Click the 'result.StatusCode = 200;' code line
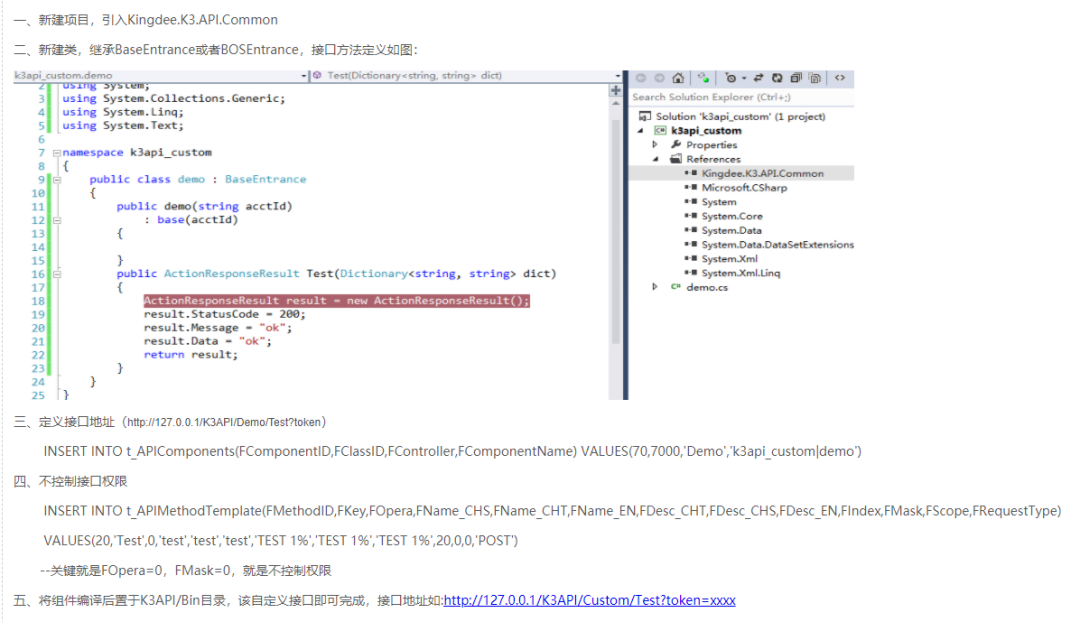The height and width of the screenshot is (622, 1080). pos(224,314)
